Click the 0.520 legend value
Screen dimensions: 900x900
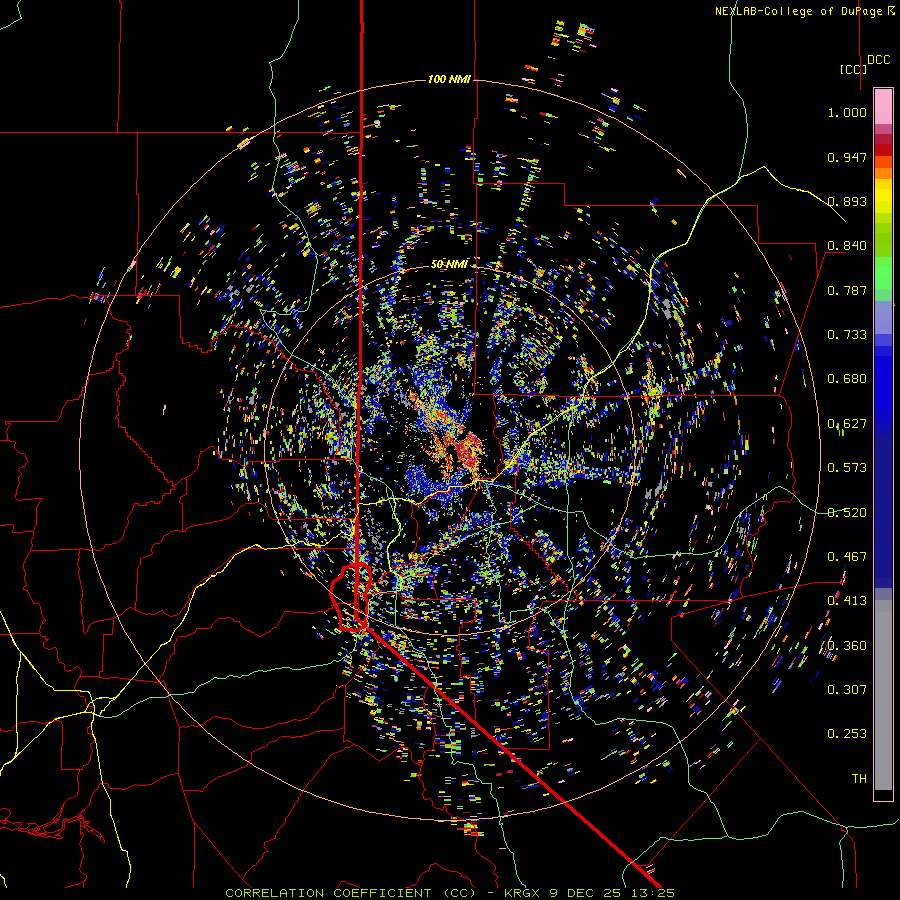(x=847, y=513)
